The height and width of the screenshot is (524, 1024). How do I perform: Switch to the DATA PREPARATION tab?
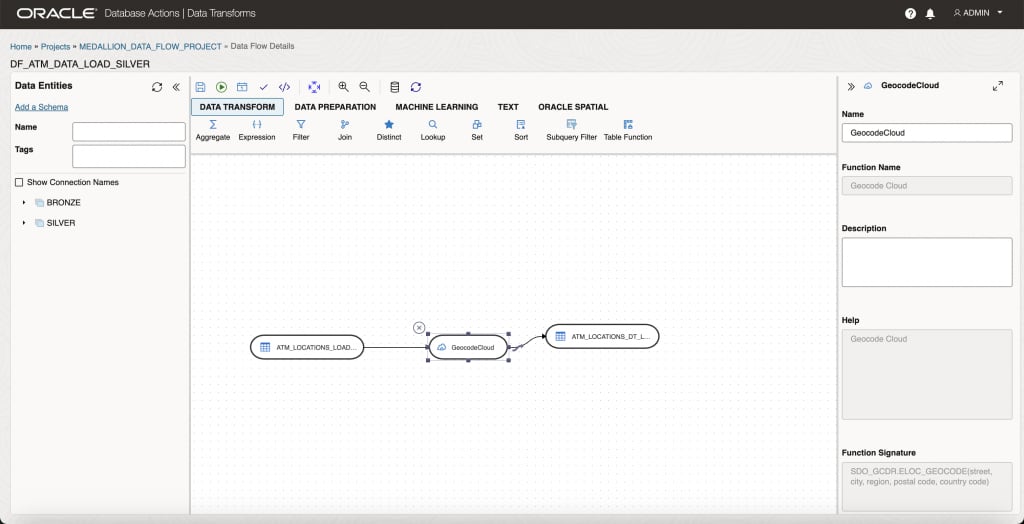(x=335, y=107)
